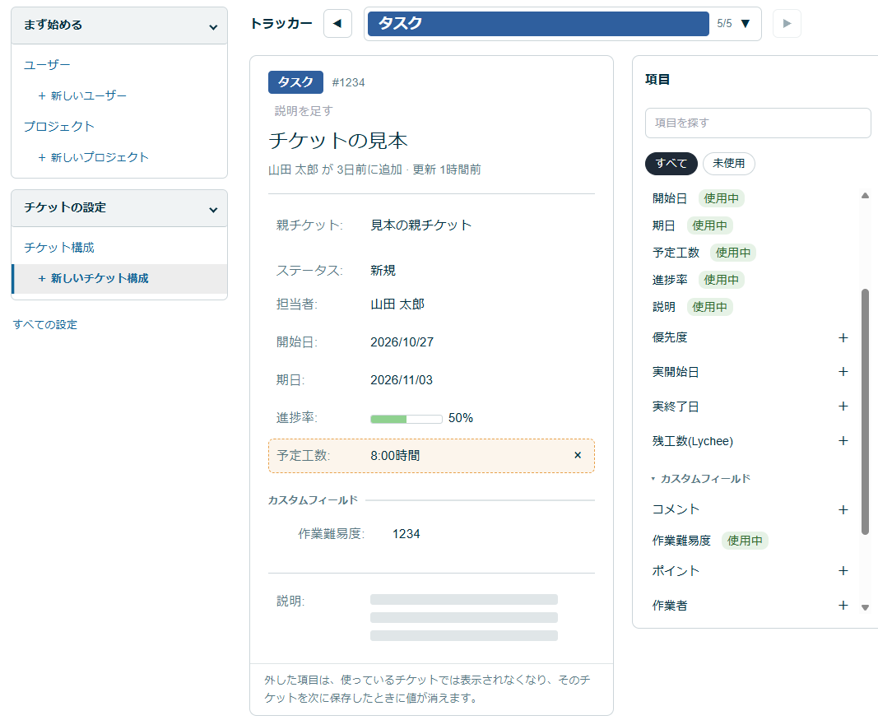The height and width of the screenshot is (720, 878).
Task: Click the 作業難易度 value 1234
Action: (x=406, y=534)
